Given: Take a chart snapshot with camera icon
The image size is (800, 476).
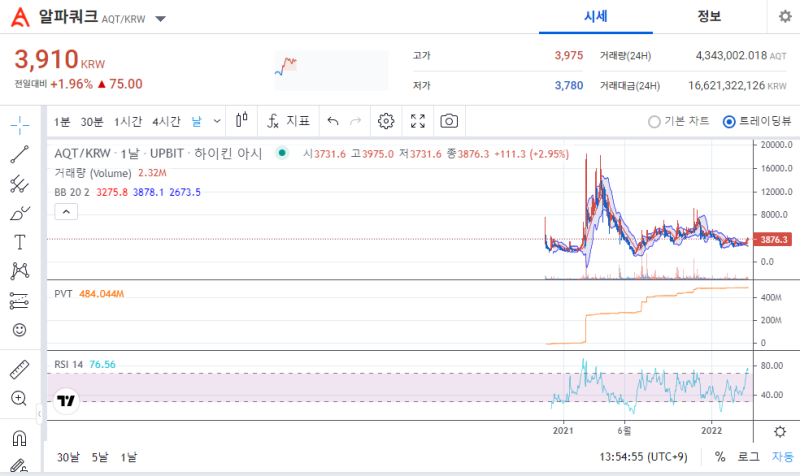Looking at the screenshot, I should [449, 121].
